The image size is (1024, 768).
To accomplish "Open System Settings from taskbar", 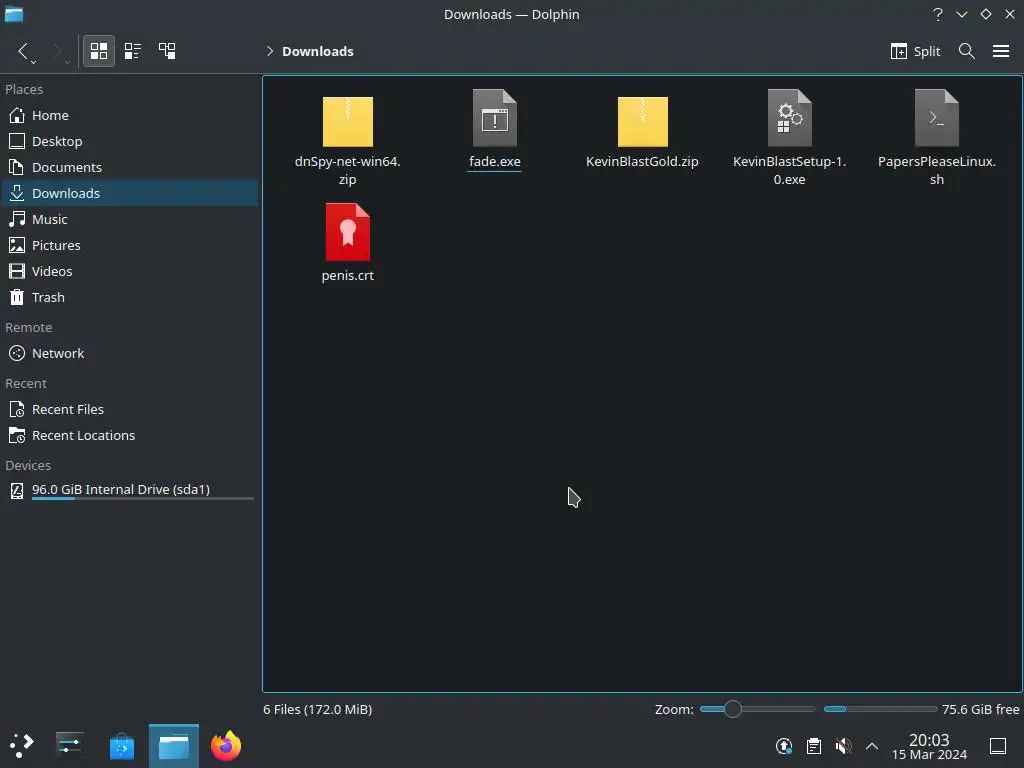I will [x=69, y=746].
